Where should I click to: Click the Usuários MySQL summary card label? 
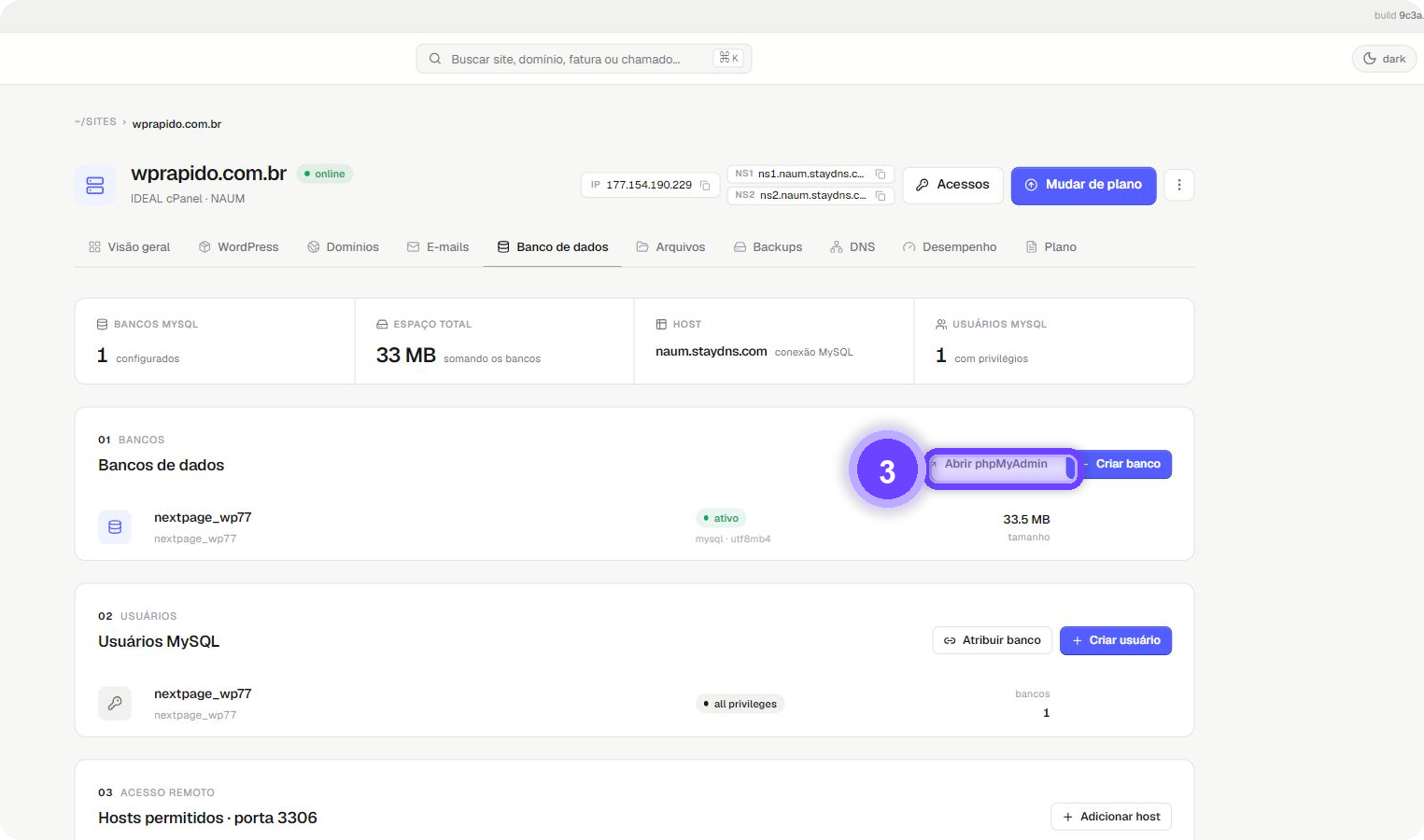[x=999, y=324]
